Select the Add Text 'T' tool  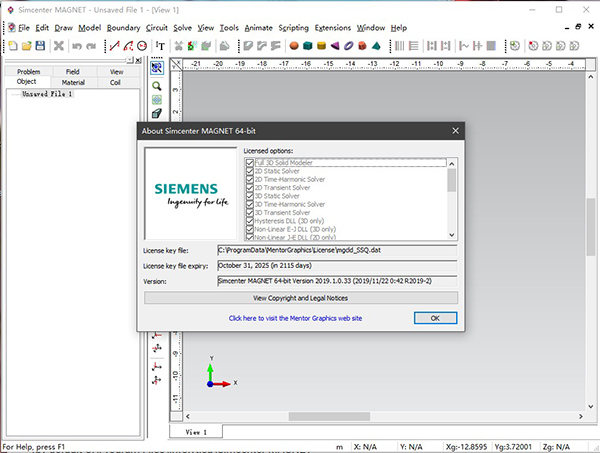click(160, 46)
